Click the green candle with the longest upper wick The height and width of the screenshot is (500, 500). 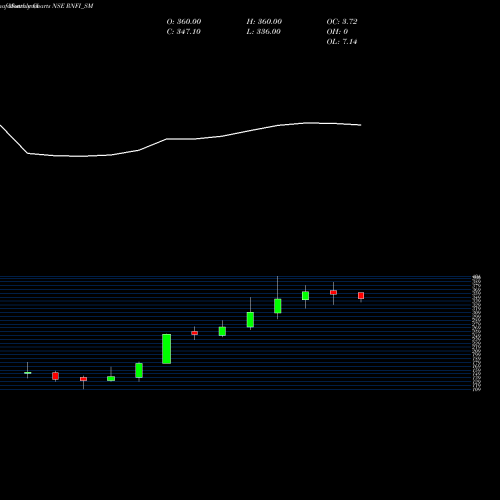pos(278,306)
